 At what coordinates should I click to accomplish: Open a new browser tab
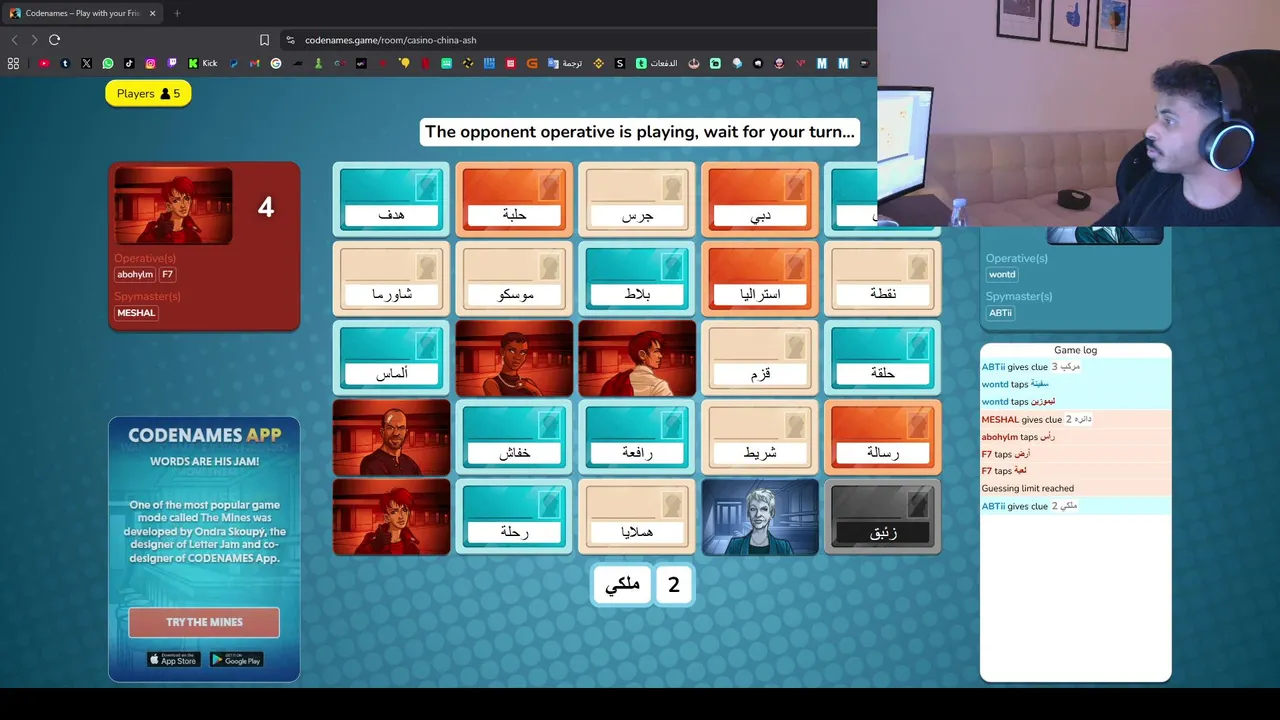point(177,13)
